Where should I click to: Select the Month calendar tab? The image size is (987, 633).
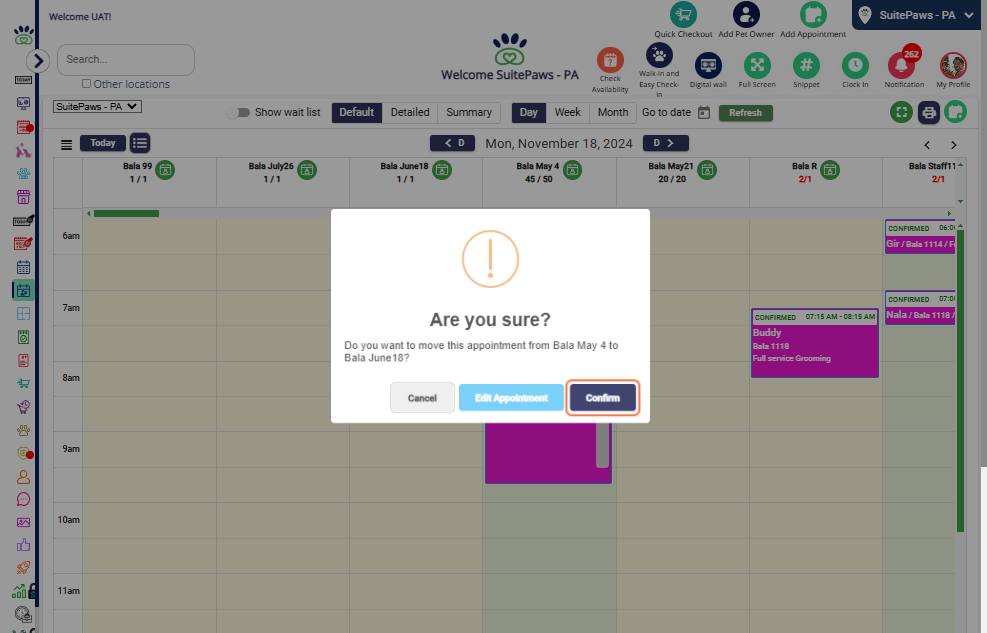click(x=612, y=113)
